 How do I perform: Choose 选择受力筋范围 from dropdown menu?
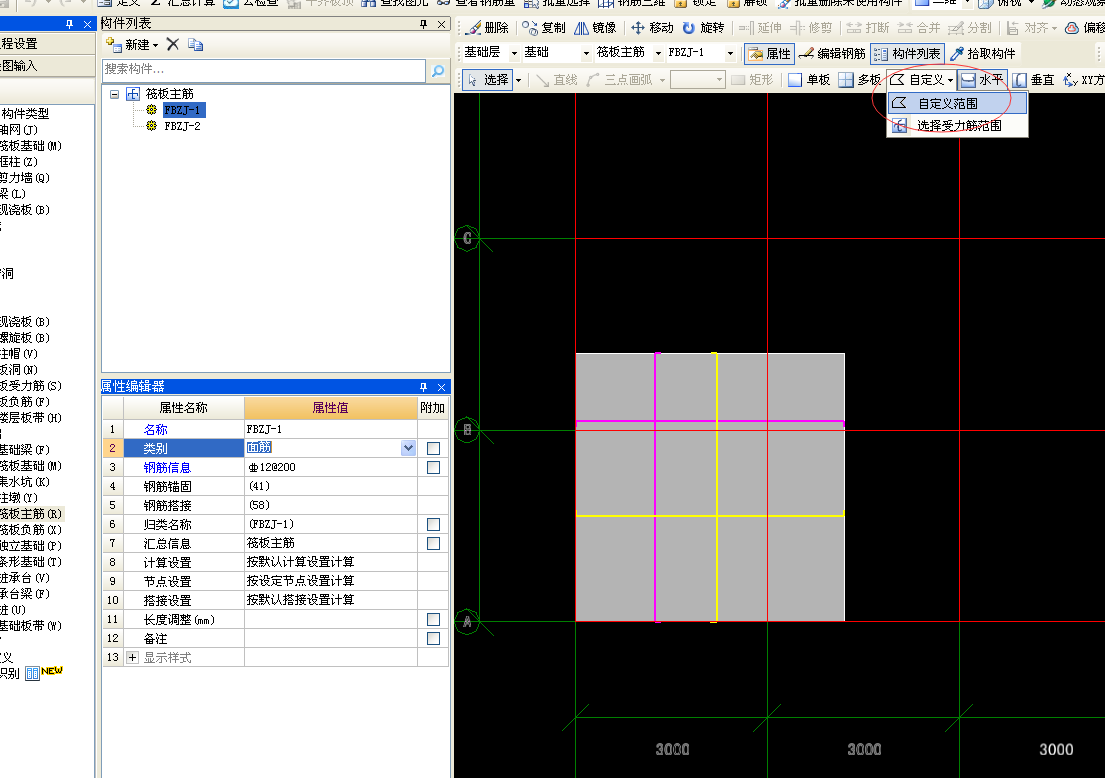(957, 125)
